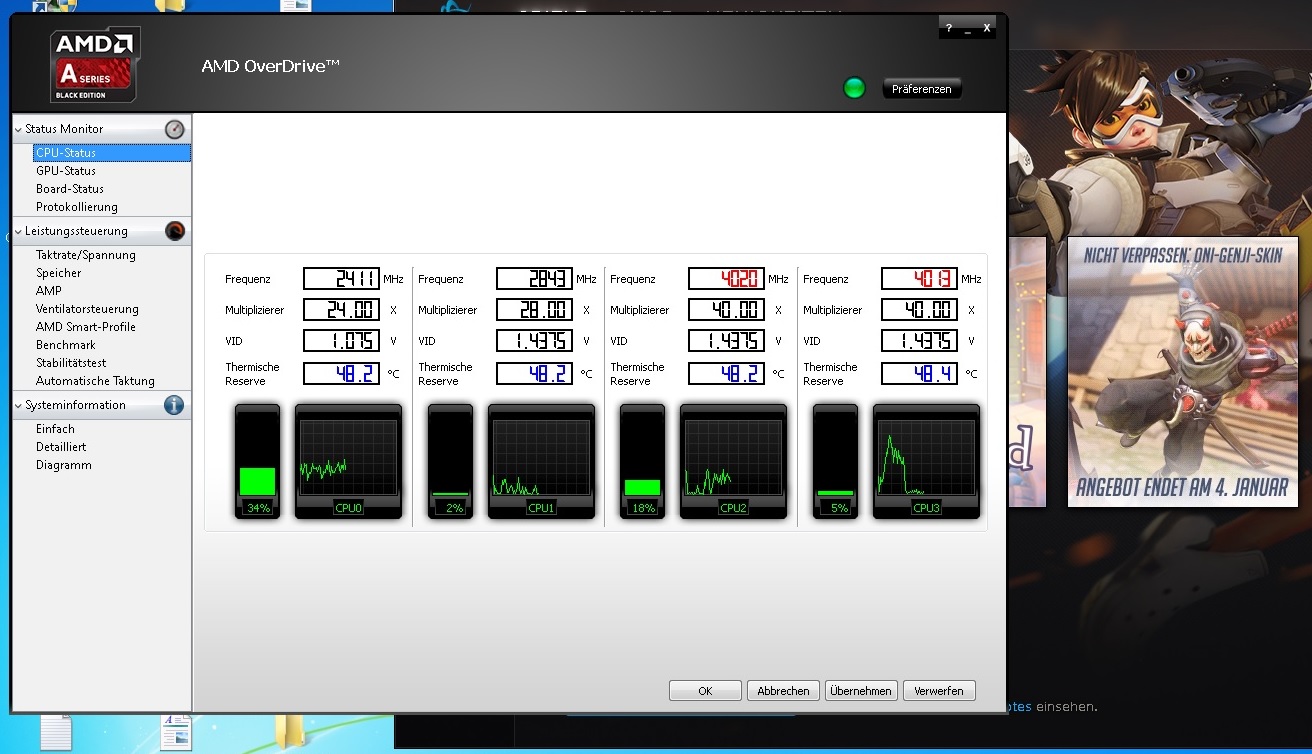Click the Status Monitor gauge icon
Image resolution: width=1312 pixels, height=754 pixels.
click(x=175, y=129)
